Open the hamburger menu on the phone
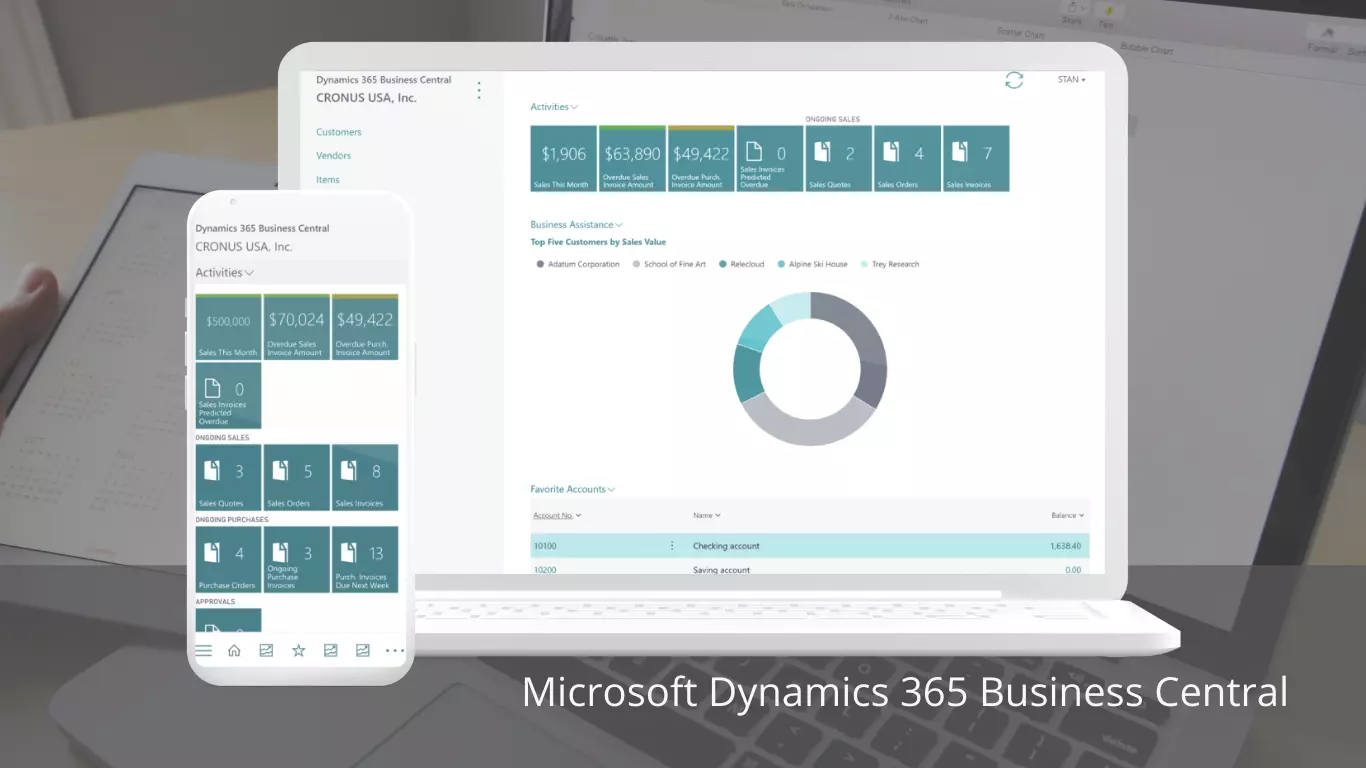 point(203,650)
